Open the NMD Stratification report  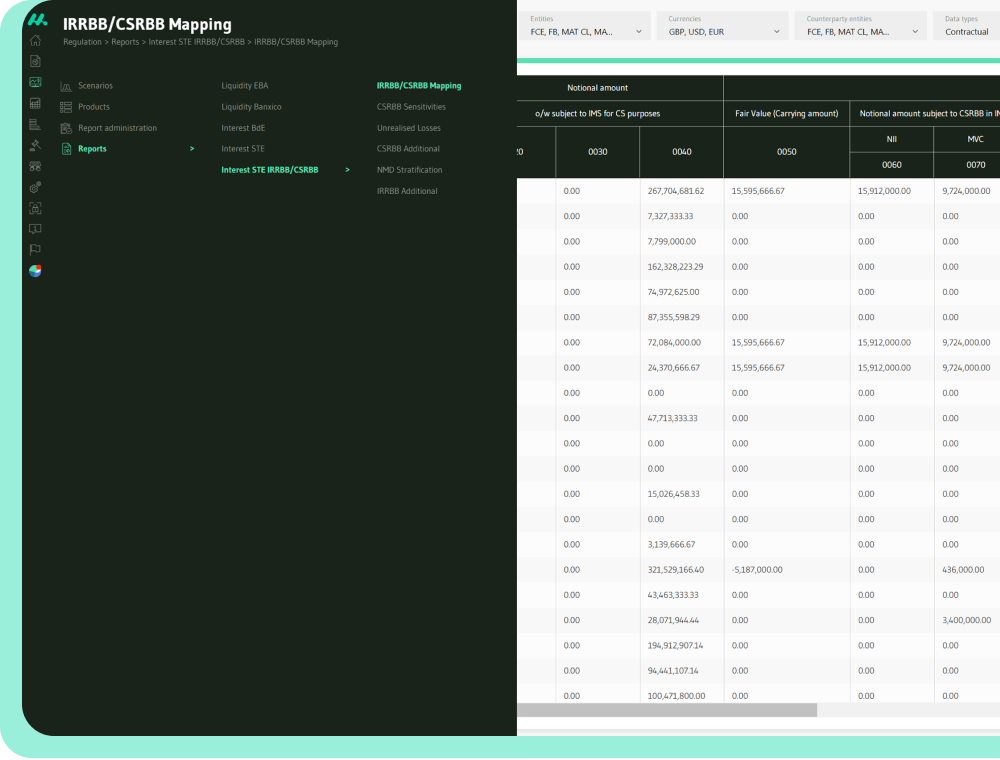409,170
